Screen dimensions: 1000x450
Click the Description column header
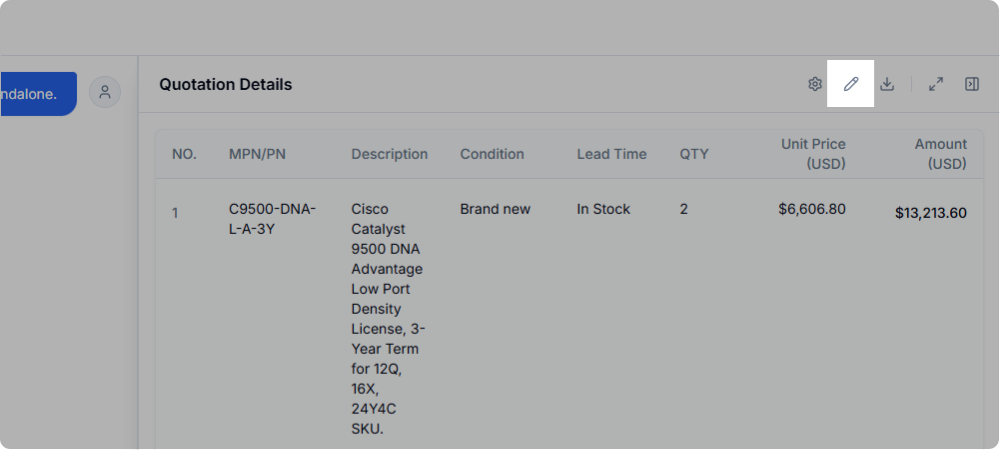coord(389,154)
